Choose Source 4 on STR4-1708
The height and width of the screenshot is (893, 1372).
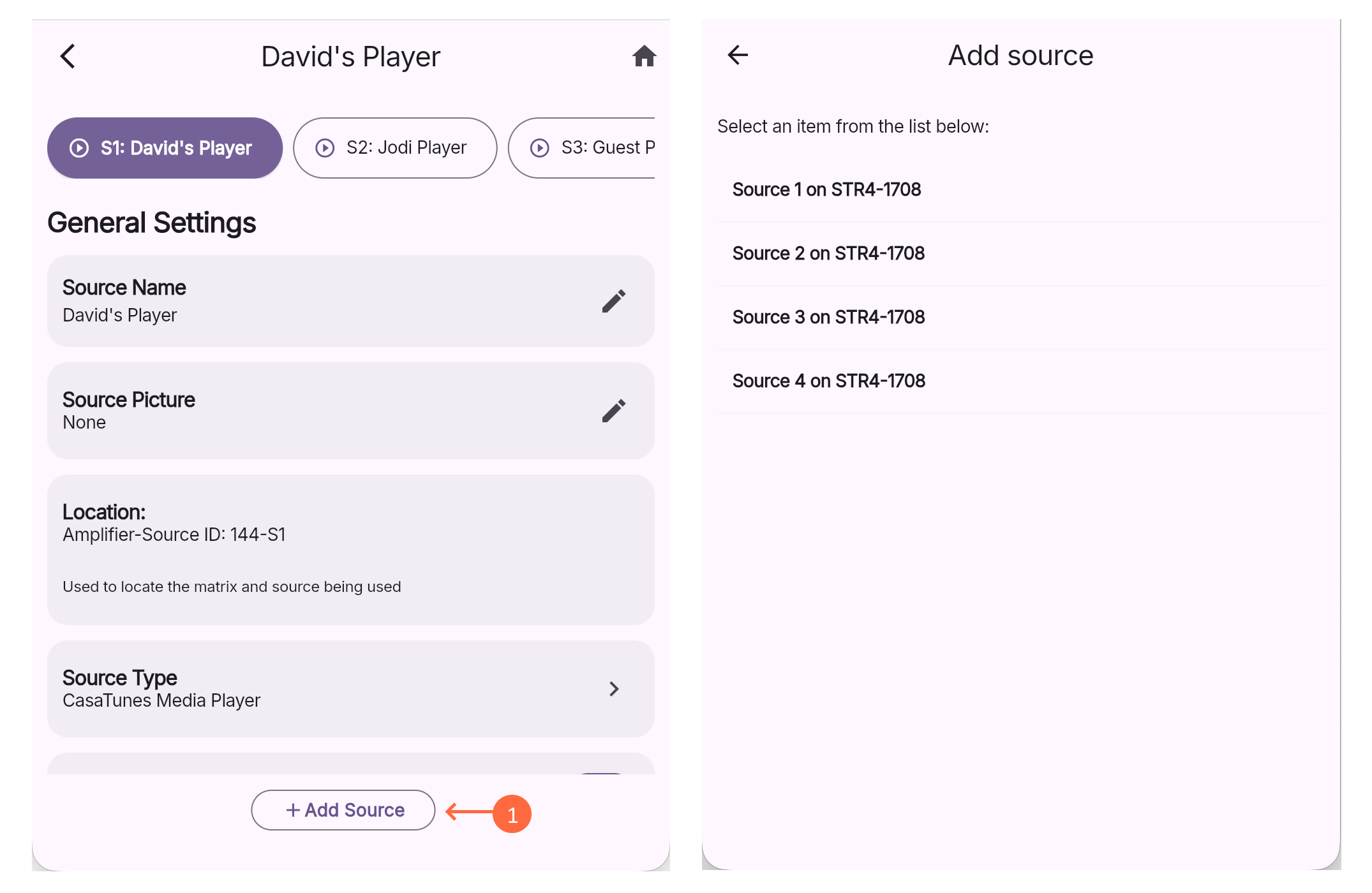click(x=1021, y=381)
